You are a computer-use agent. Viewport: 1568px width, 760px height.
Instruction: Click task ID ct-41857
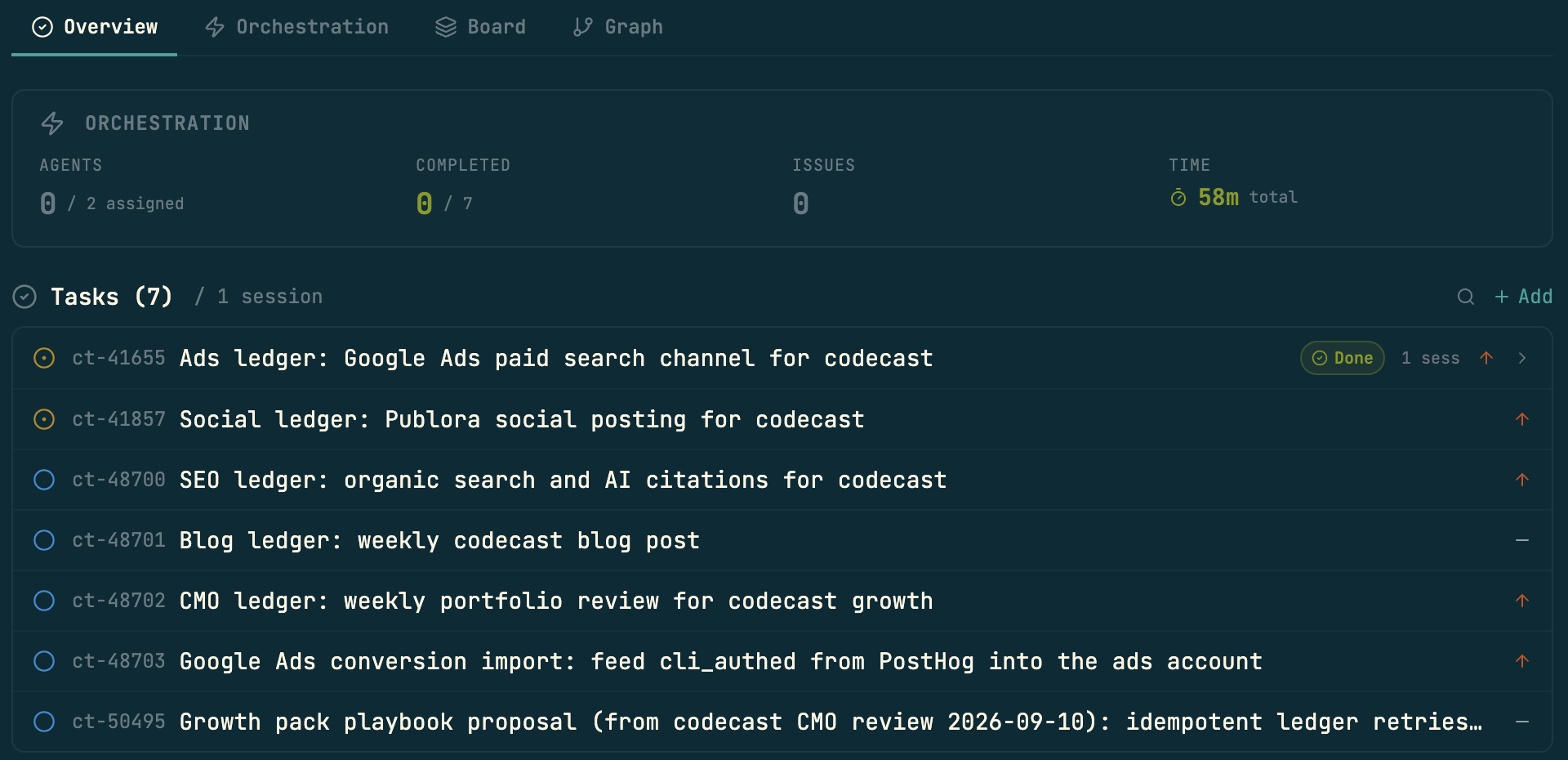coord(118,419)
